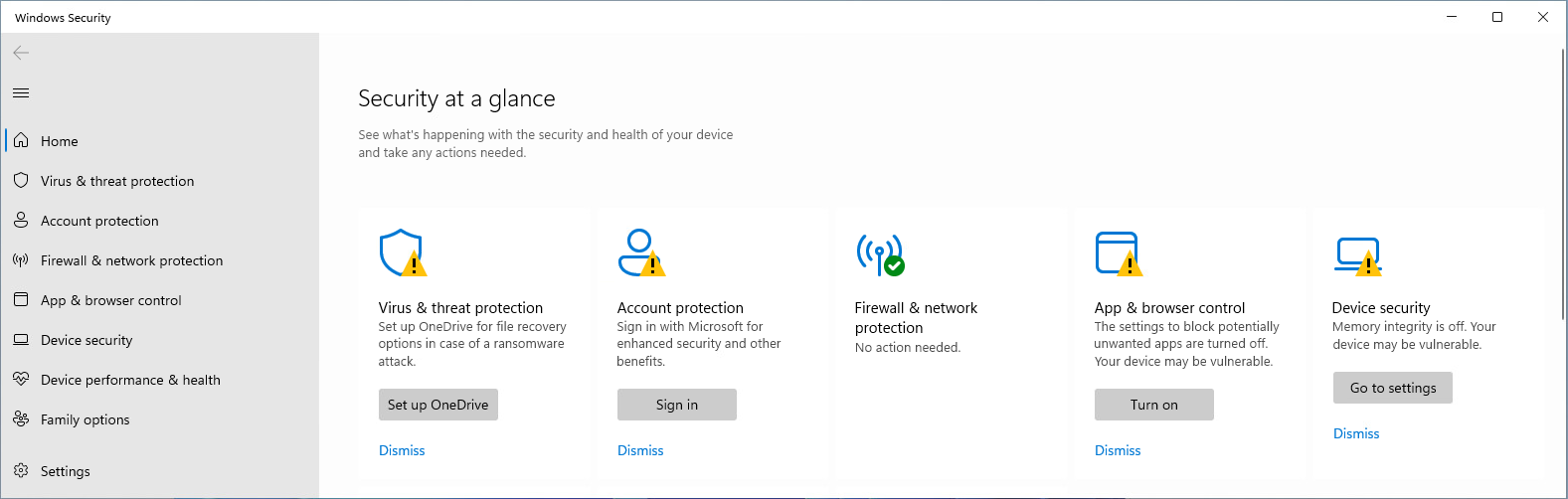Click the Go to settings button
The image size is (1568, 499).
(1393, 388)
